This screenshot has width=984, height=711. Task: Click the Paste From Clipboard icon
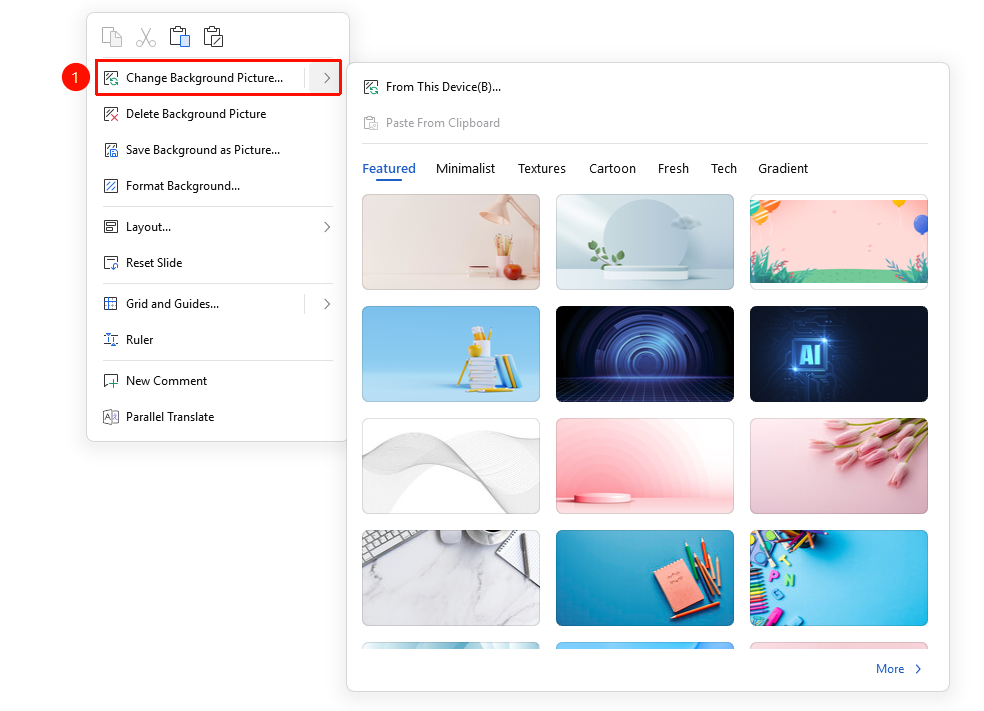[x=371, y=123]
